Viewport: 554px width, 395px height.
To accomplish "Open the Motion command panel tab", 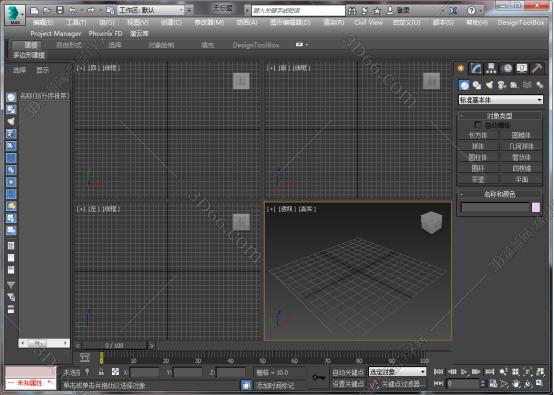I will (x=507, y=68).
